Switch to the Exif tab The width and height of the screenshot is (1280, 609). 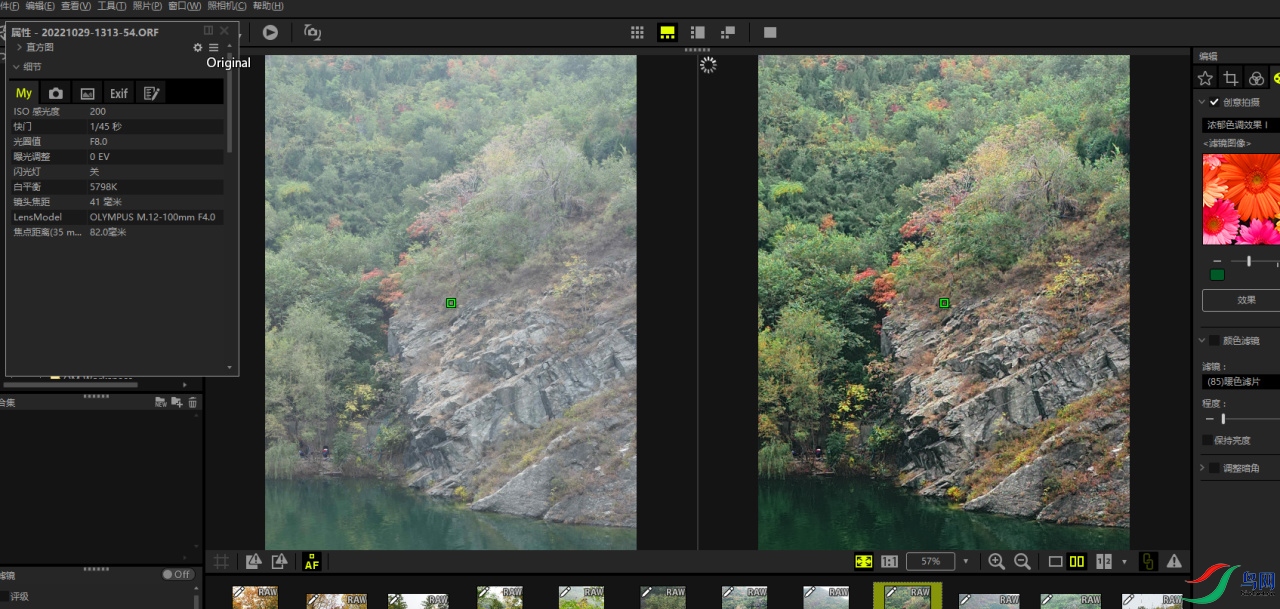(x=119, y=93)
